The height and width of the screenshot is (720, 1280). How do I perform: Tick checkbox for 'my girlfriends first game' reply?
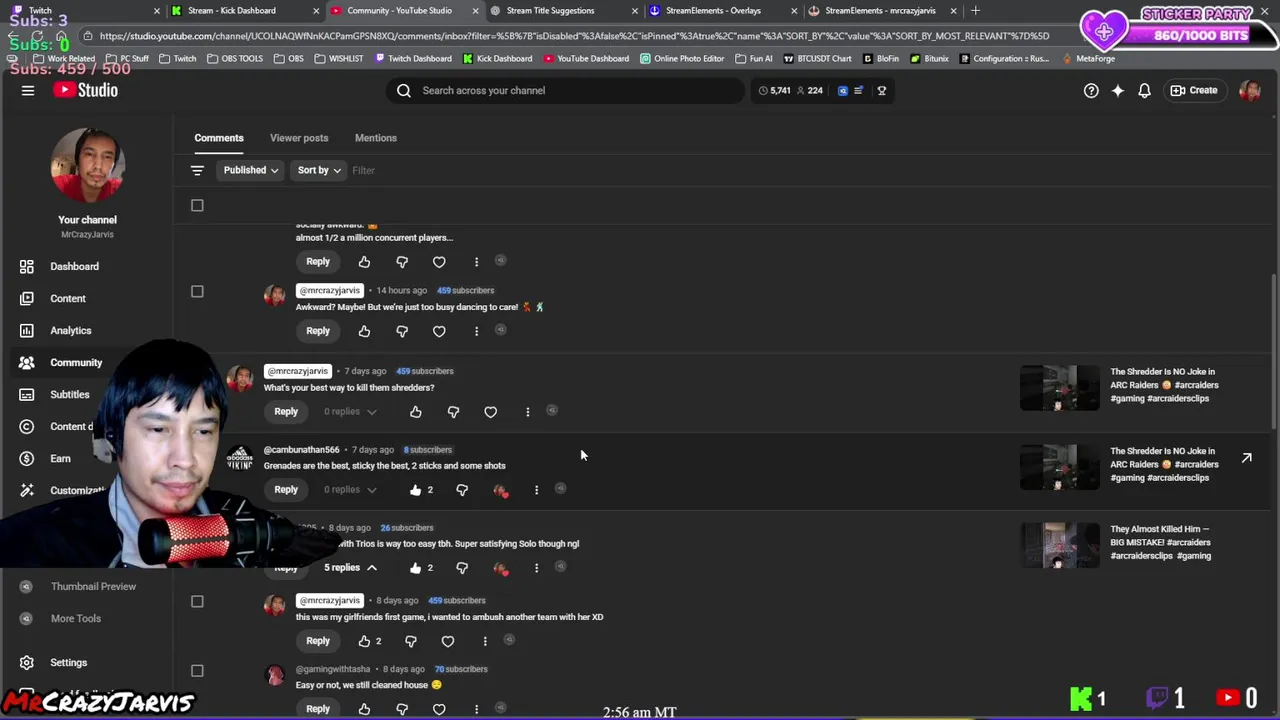click(197, 601)
